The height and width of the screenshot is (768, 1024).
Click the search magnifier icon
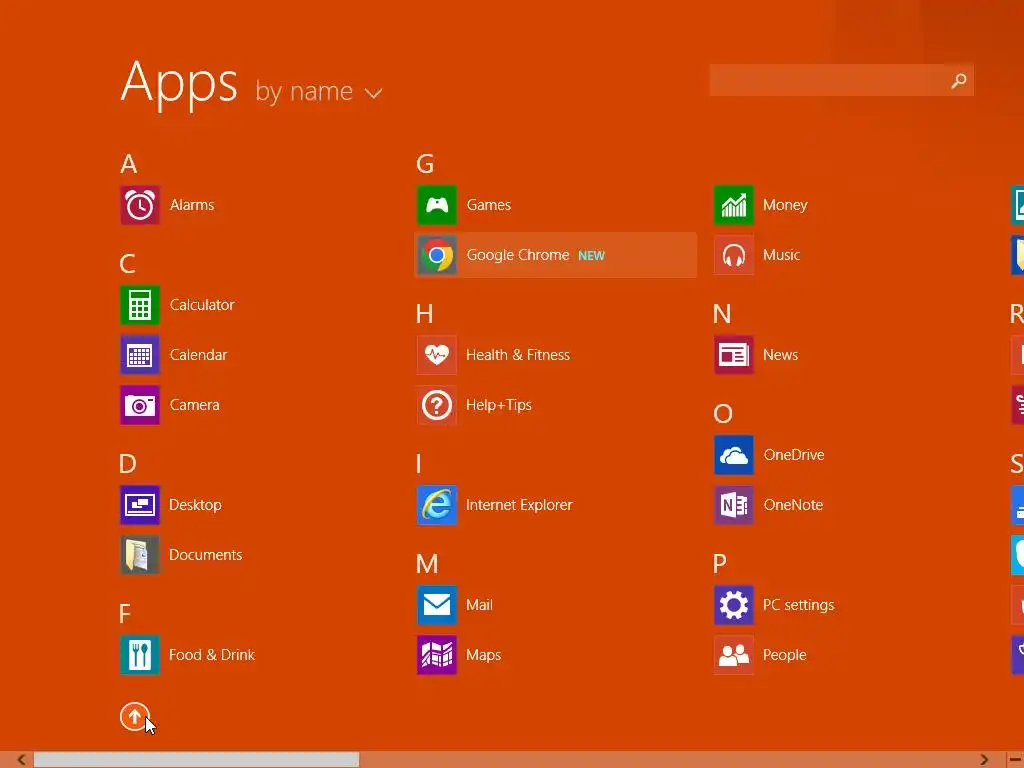click(x=959, y=80)
